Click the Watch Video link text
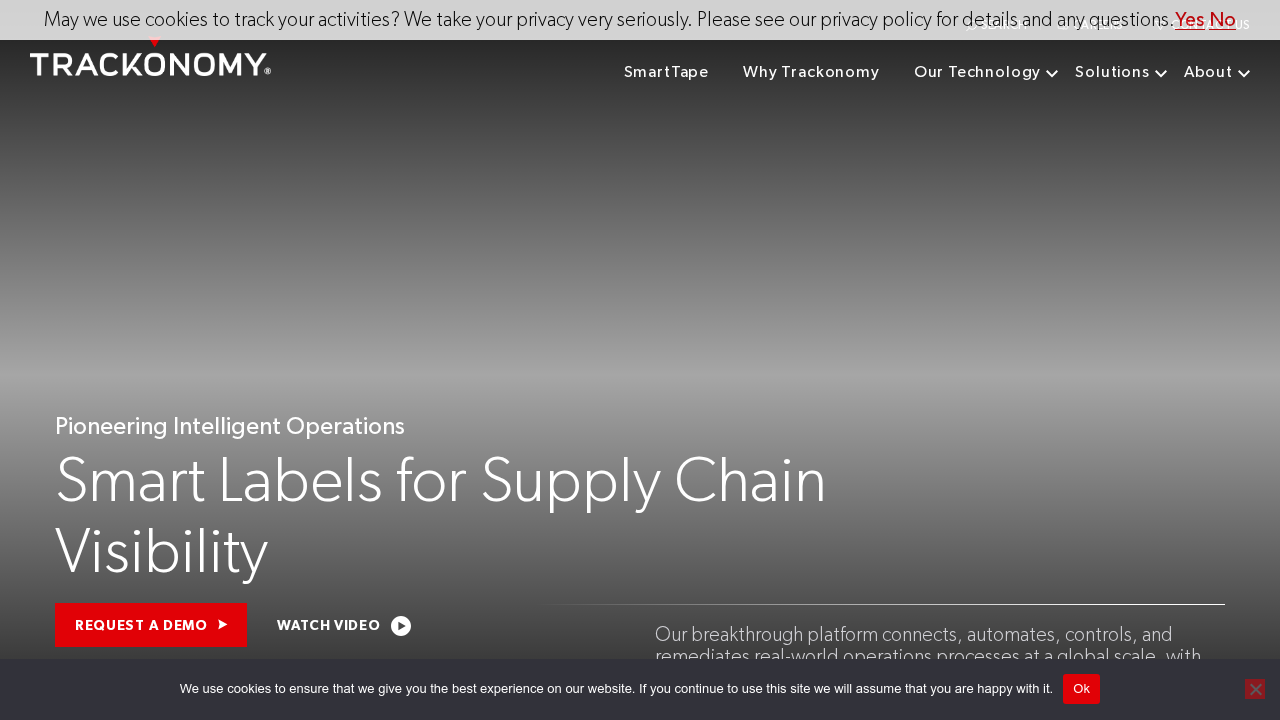Image resolution: width=1280 pixels, height=720 pixels. point(328,625)
